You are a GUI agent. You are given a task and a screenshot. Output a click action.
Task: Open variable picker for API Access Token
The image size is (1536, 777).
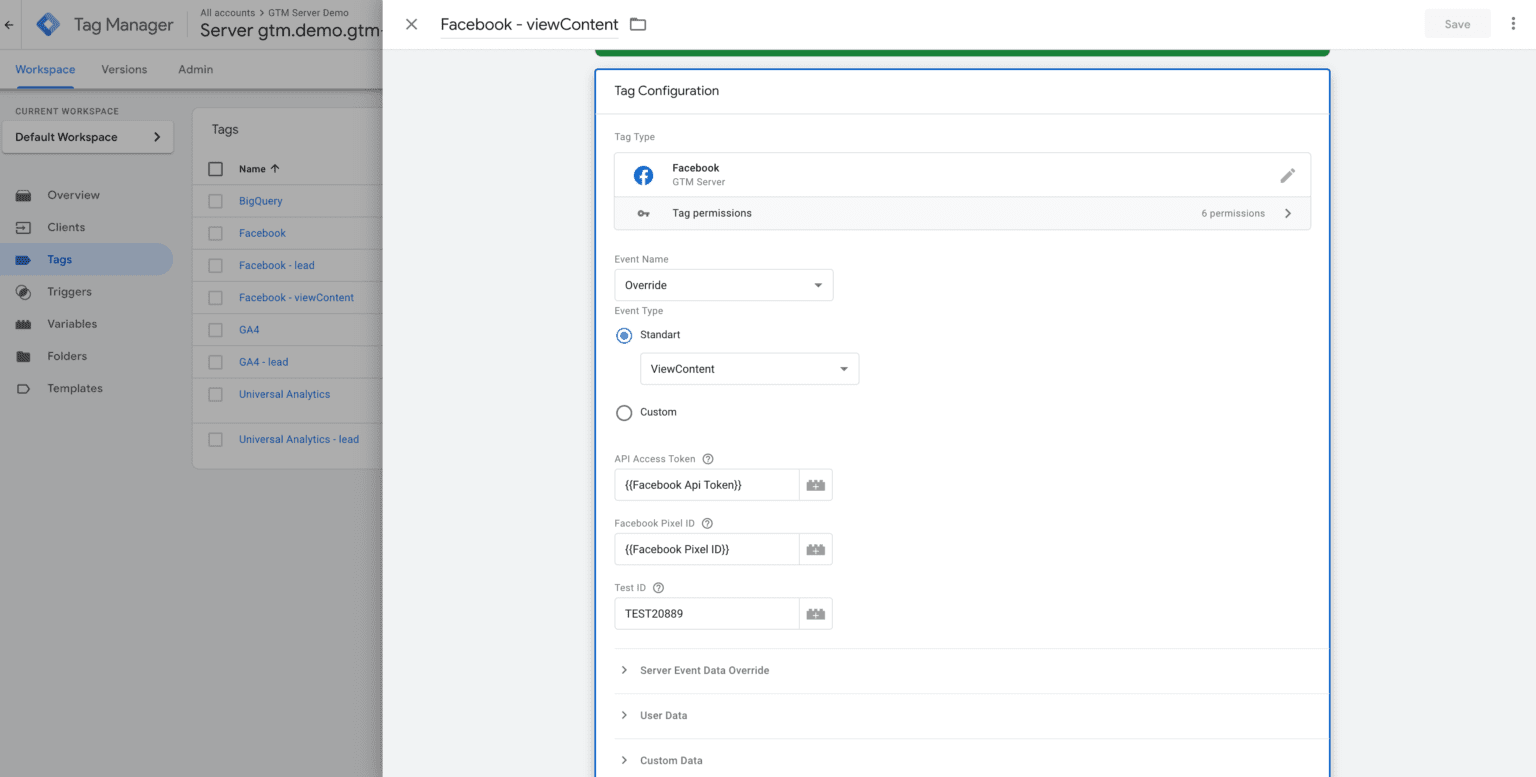tap(816, 485)
